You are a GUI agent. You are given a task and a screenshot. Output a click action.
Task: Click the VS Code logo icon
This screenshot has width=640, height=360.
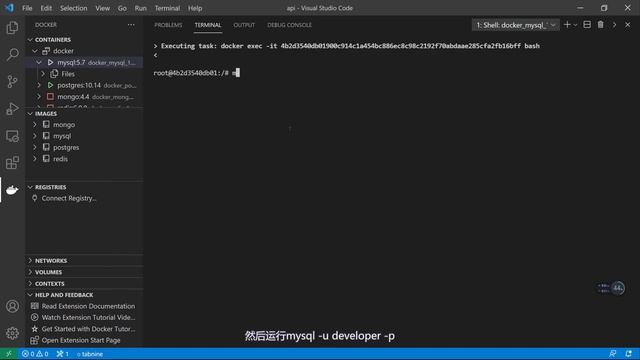tap(9, 8)
